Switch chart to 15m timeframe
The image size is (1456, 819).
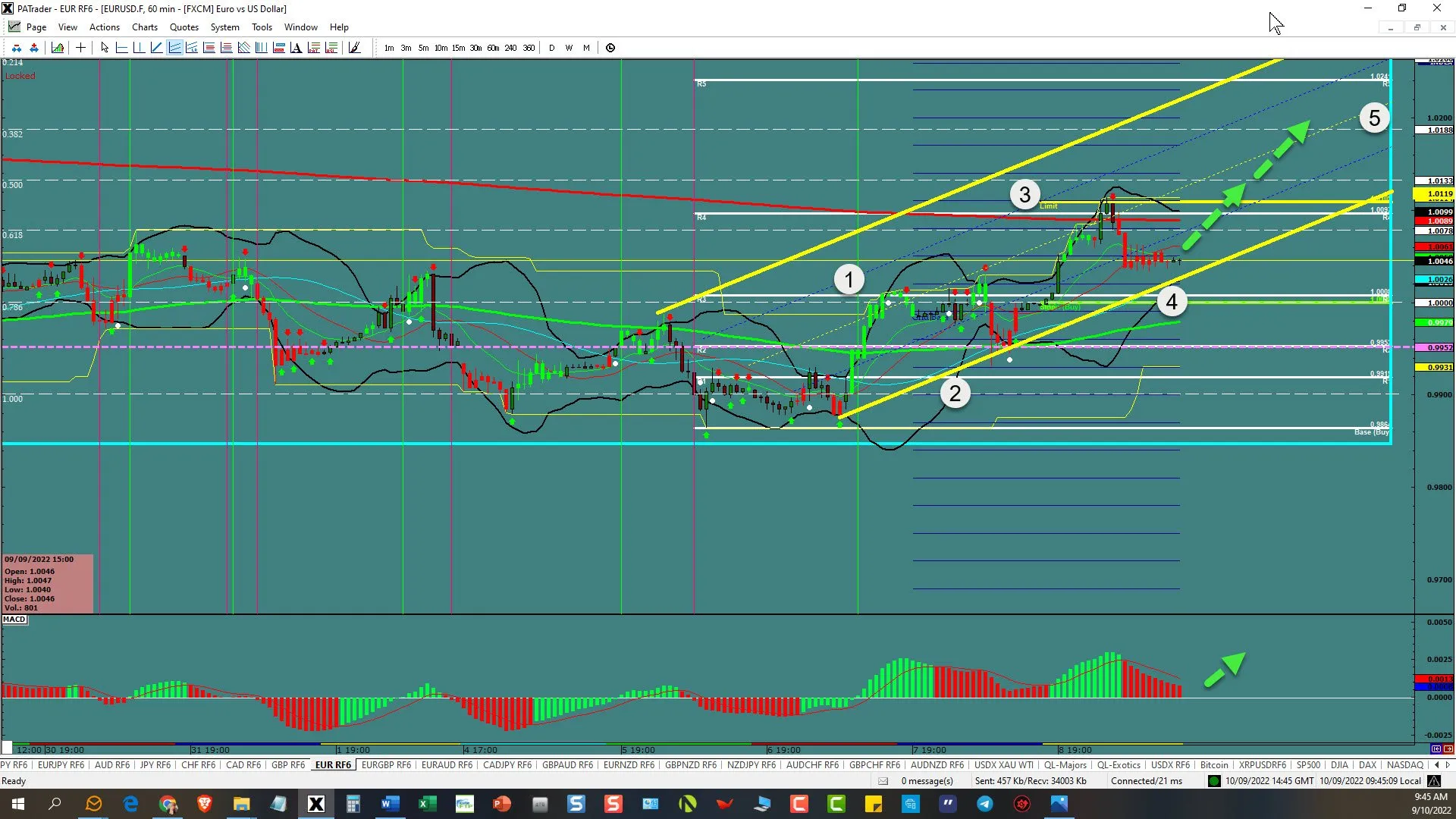click(458, 48)
